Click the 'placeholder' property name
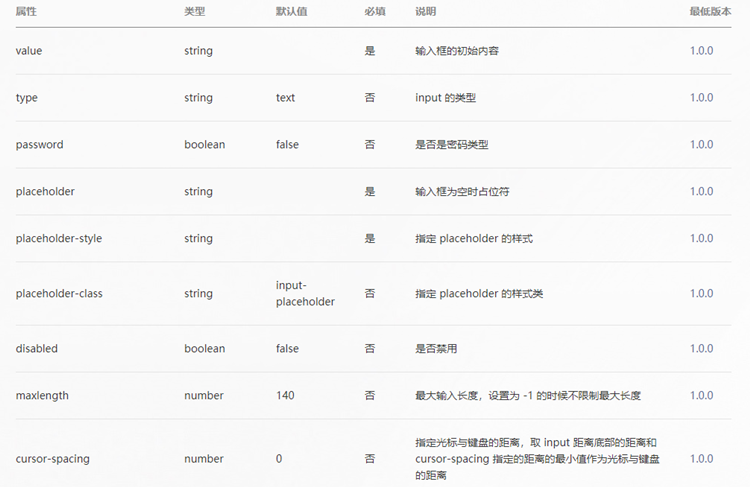 (45, 191)
